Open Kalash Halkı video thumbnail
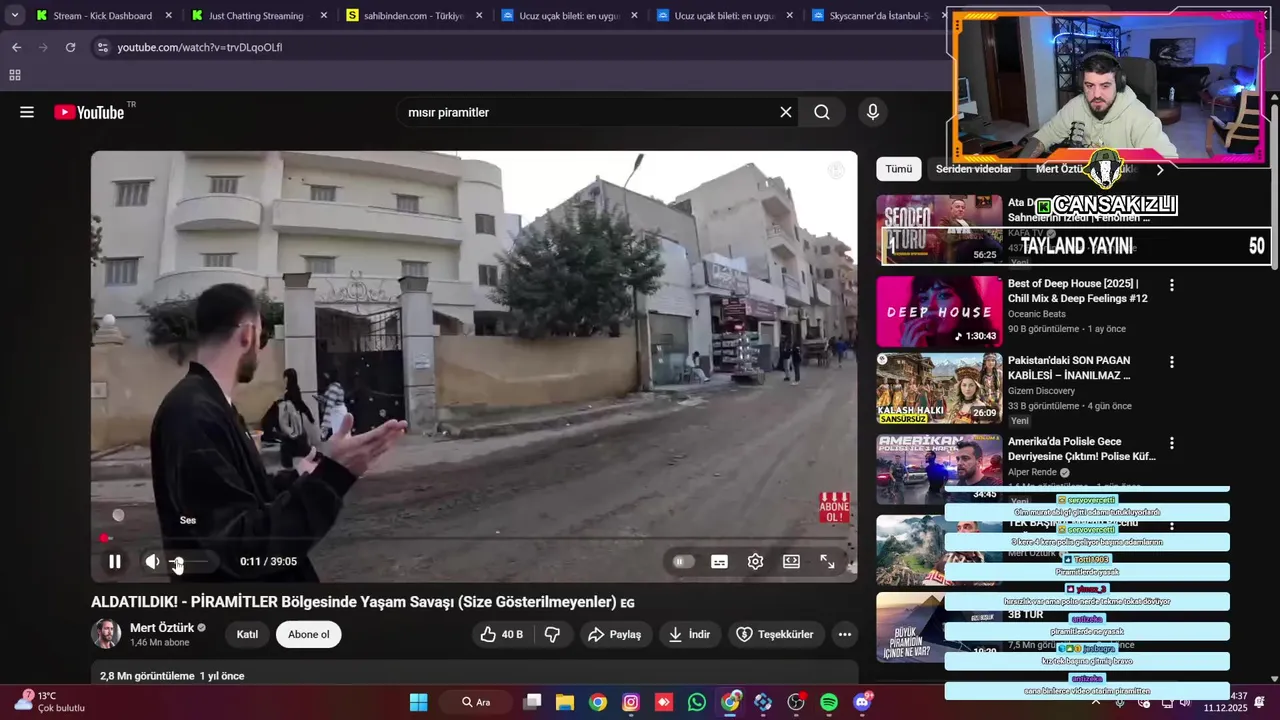Screen dimensions: 1280x720 point(939,388)
